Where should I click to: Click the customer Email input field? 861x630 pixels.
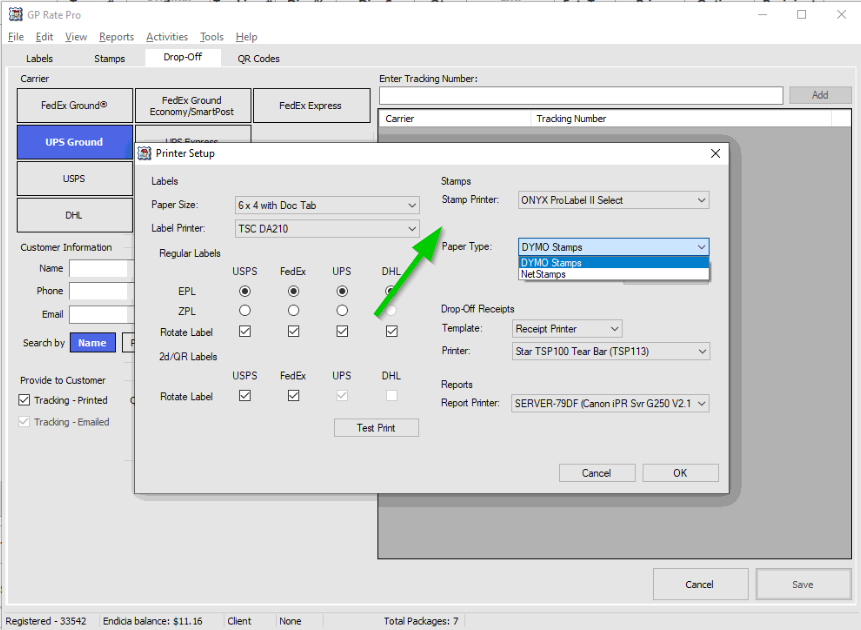pyautogui.click(x=102, y=315)
